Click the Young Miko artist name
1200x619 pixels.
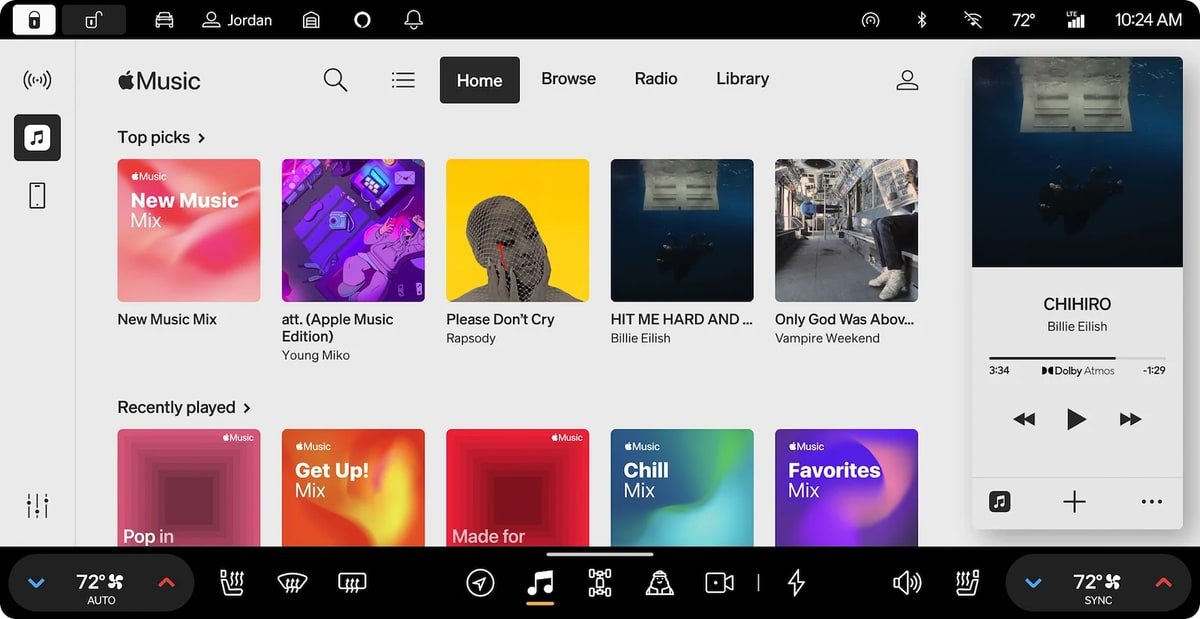[316, 355]
